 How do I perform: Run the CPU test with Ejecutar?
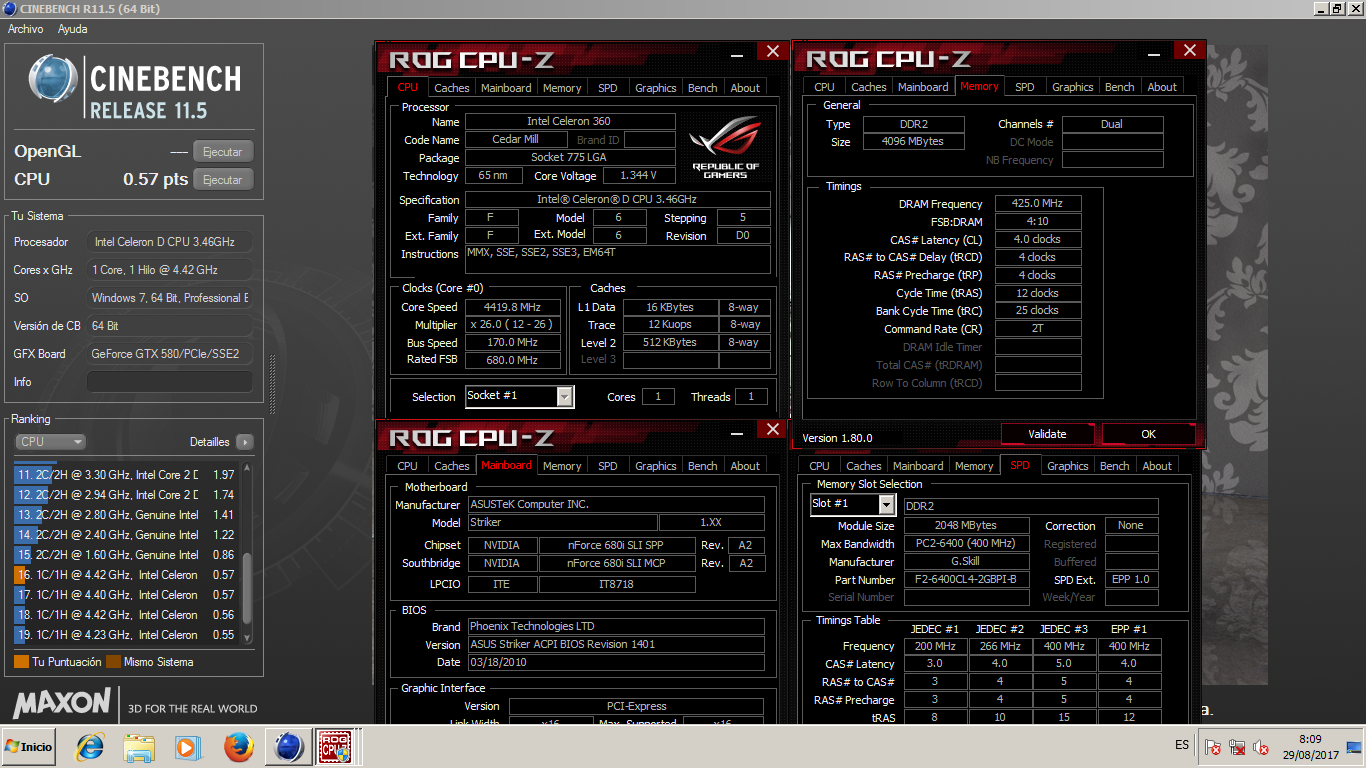223,180
